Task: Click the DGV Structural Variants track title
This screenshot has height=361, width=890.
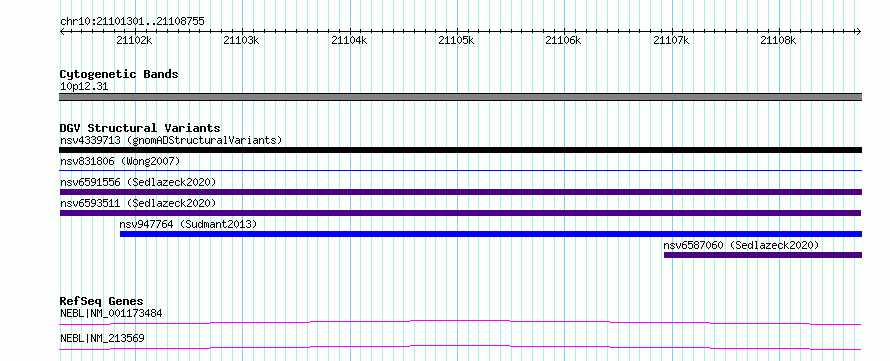Action: pyautogui.click(x=140, y=128)
